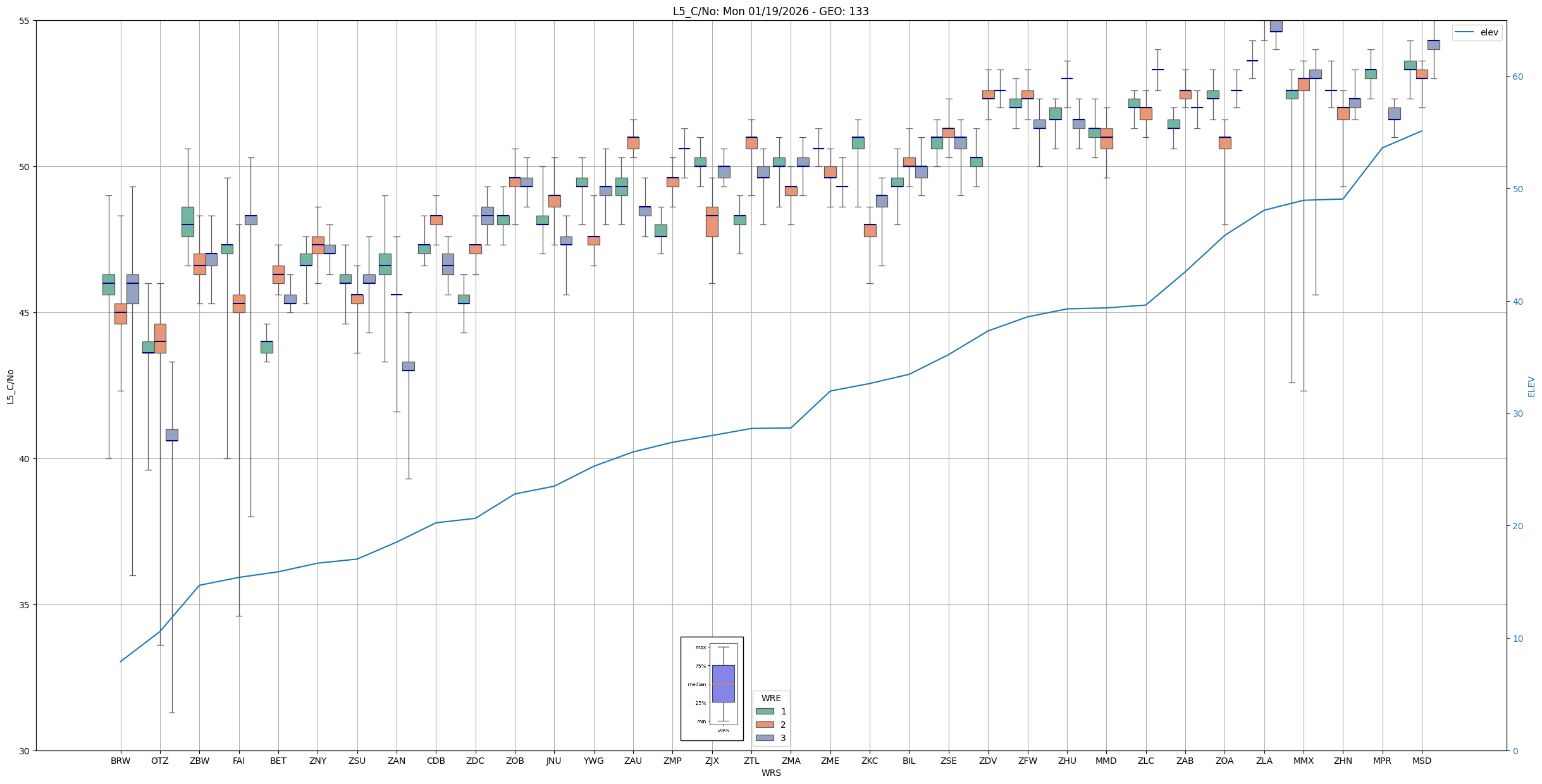Click the elev line sample in legend
The height and width of the screenshot is (784, 1542).
(1465, 32)
